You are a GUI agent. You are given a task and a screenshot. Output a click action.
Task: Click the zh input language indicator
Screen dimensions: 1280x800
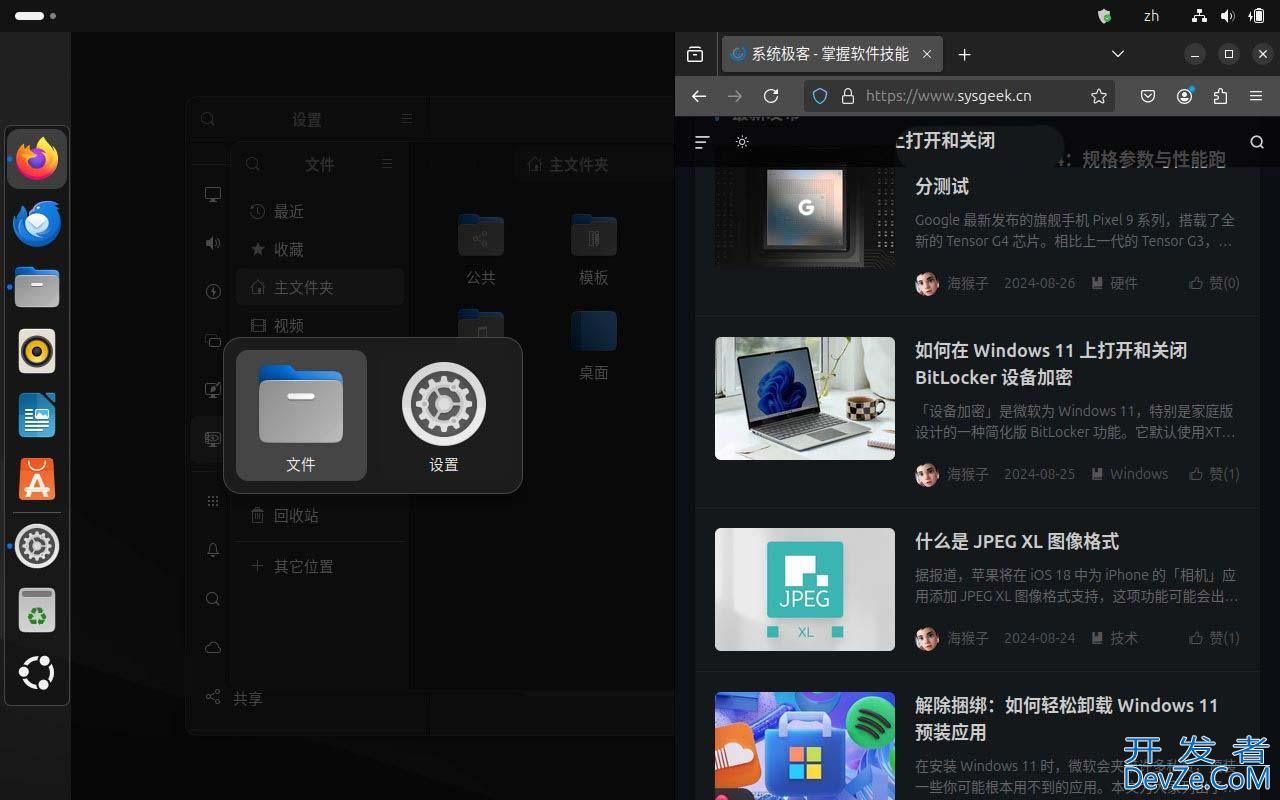(1151, 16)
